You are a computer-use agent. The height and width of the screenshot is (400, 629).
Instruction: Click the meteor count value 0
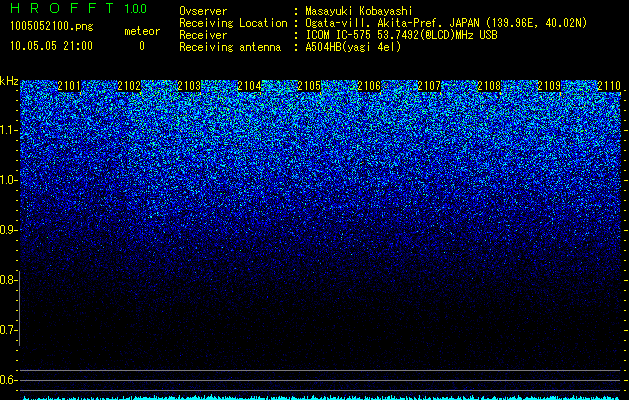coord(142,46)
